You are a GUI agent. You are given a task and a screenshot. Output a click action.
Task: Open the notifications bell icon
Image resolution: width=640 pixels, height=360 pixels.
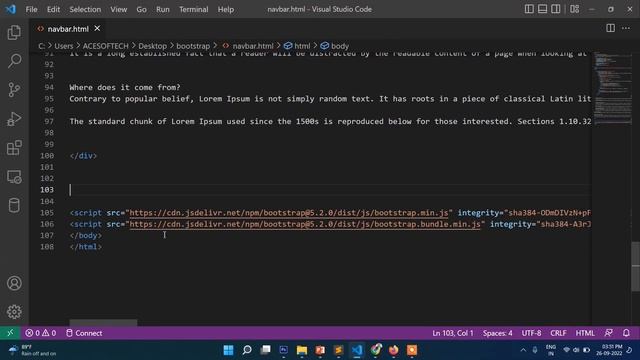click(626, 333)
